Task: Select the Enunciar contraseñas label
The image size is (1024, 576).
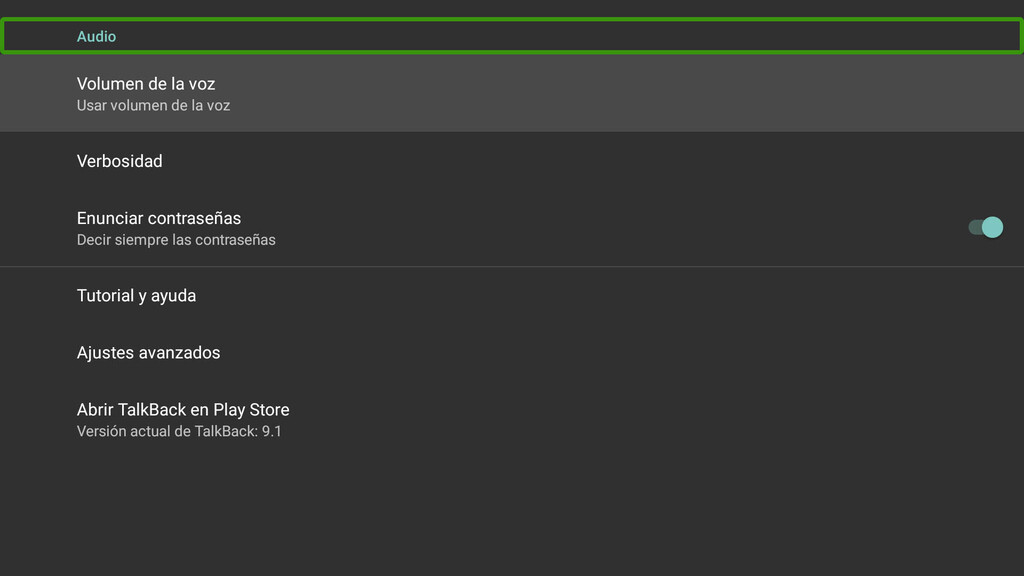Action: tap(159, 218)
